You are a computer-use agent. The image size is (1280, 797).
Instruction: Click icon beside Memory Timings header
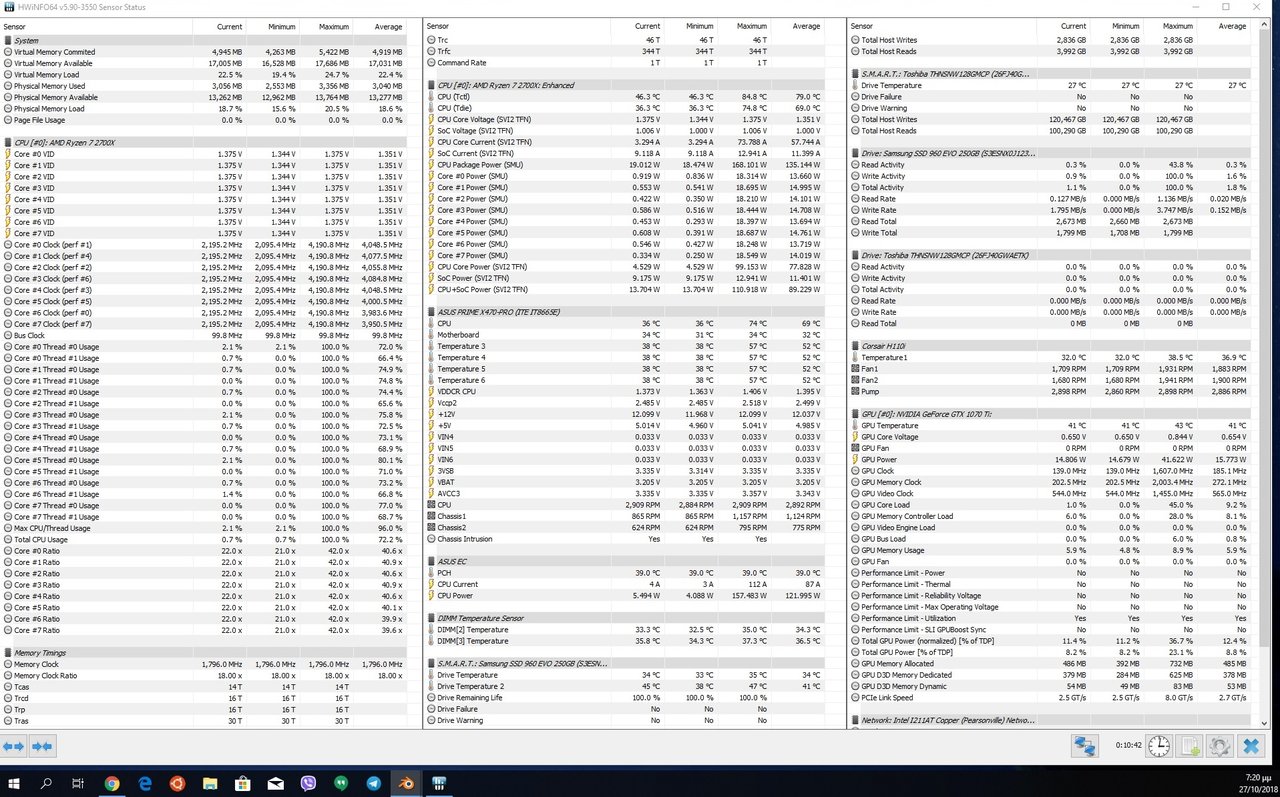8,653
